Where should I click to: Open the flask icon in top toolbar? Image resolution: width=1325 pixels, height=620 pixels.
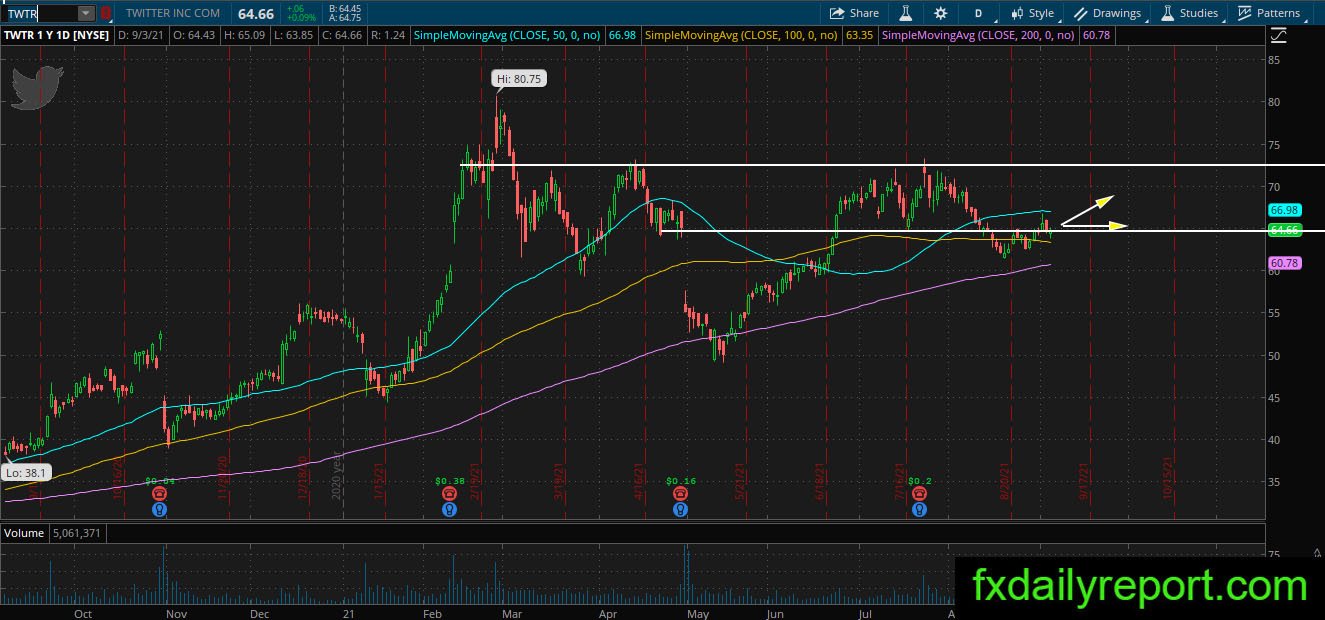pos(906,13)
